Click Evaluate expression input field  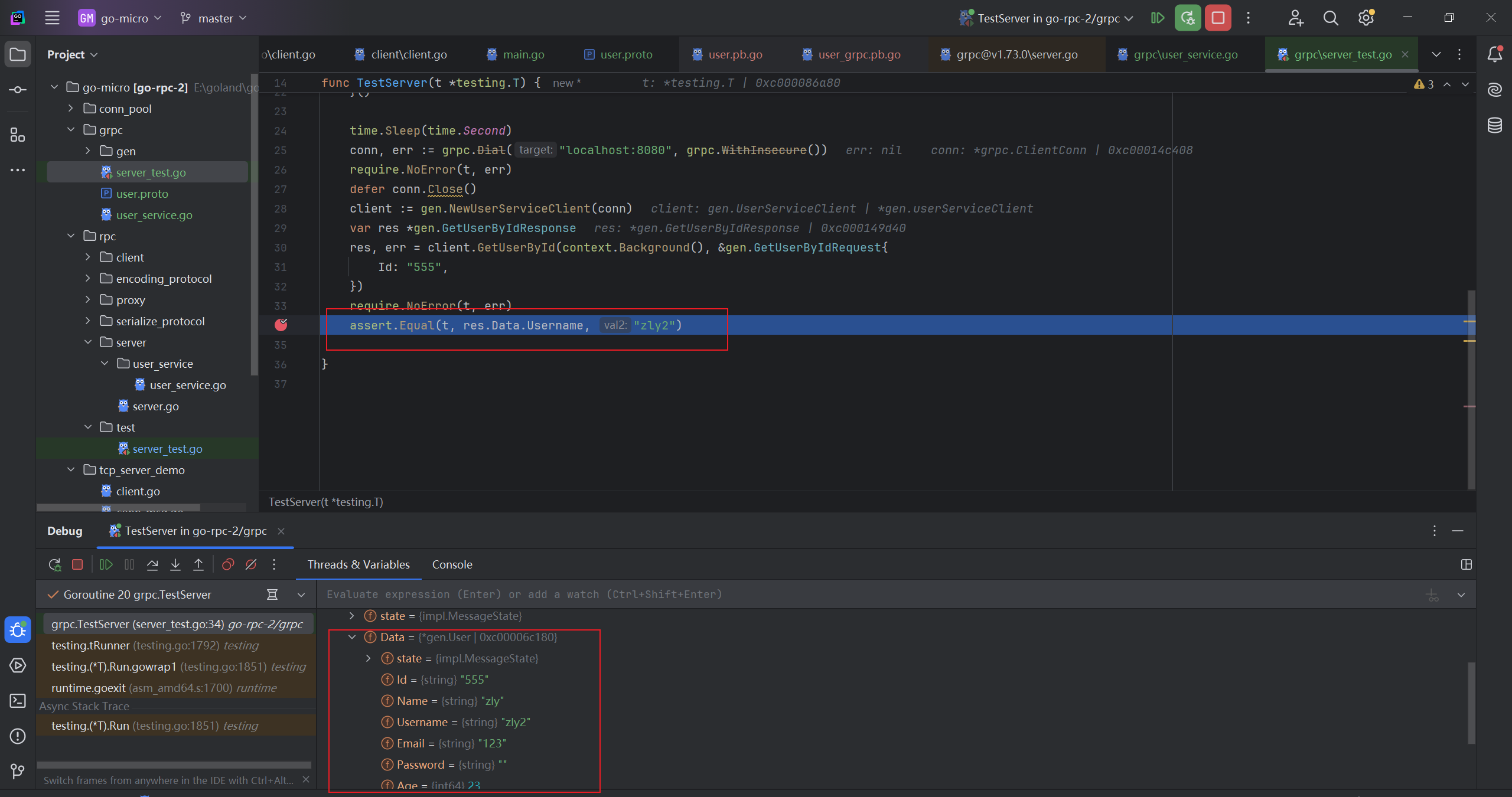[868, 595]
